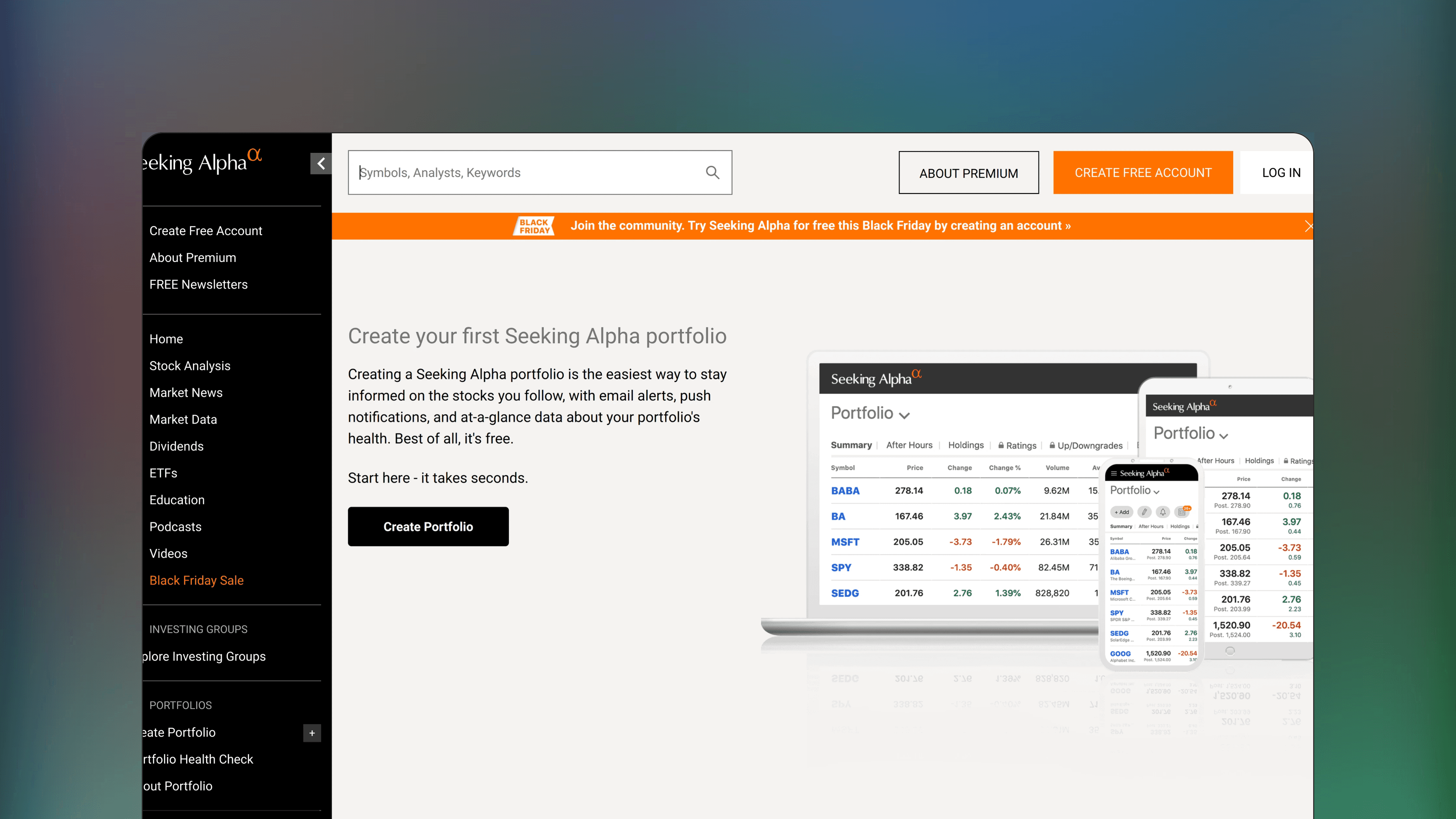Click the plus icon beside Create Portfolio
1456x819 pixels.
tap(312, 733)
